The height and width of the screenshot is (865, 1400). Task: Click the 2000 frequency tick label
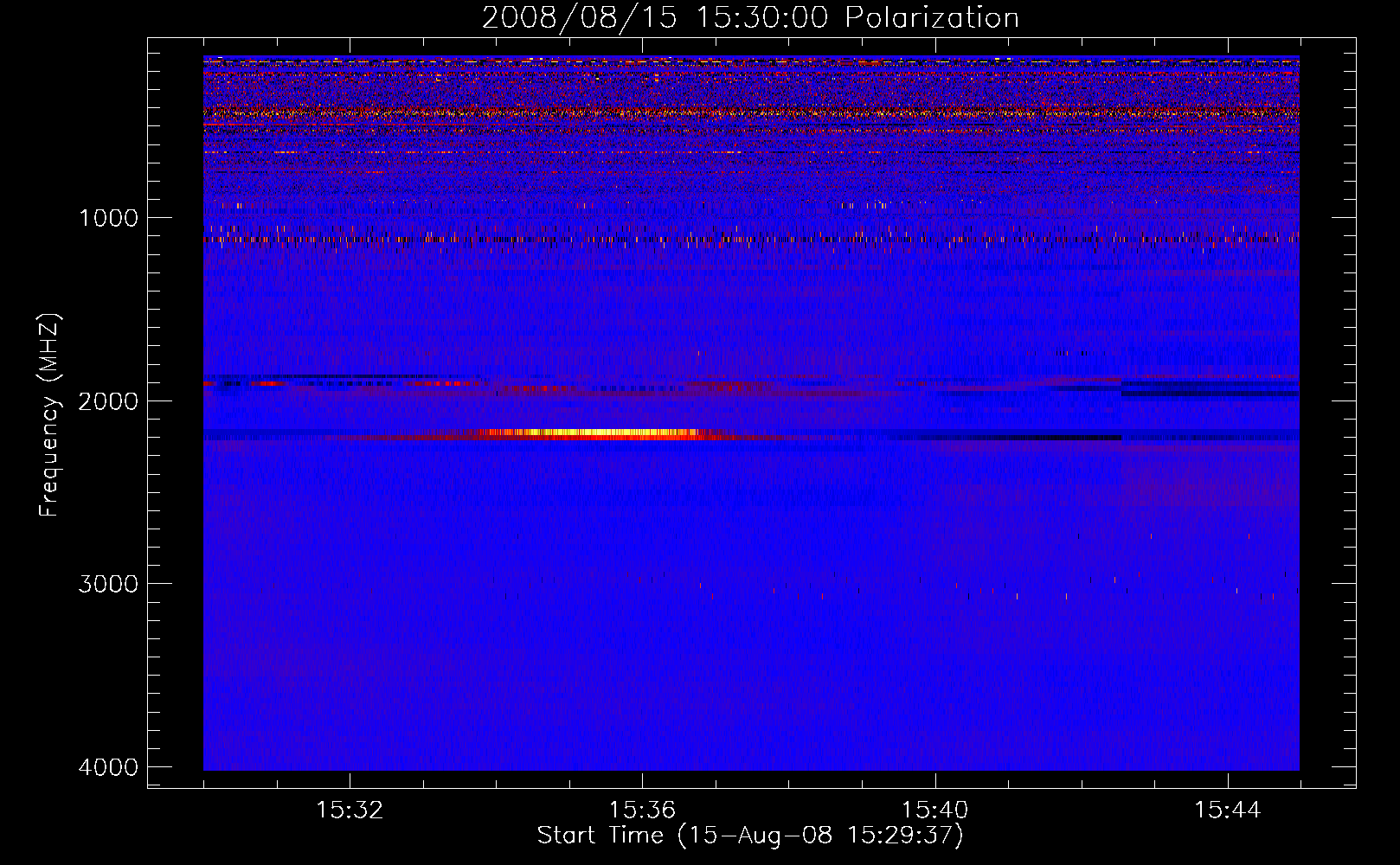coord(108,400)
